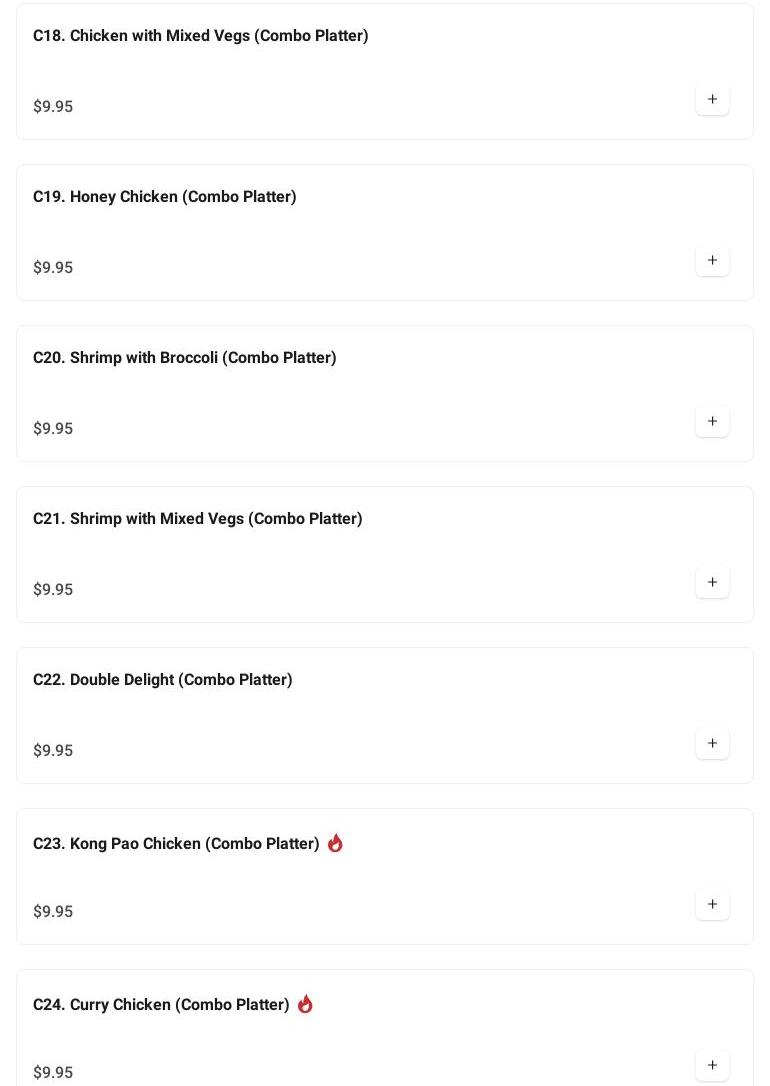Select C20 Shrimp with Broccoli title
This screenshot has height=1086, width=770.
(184, 358)
